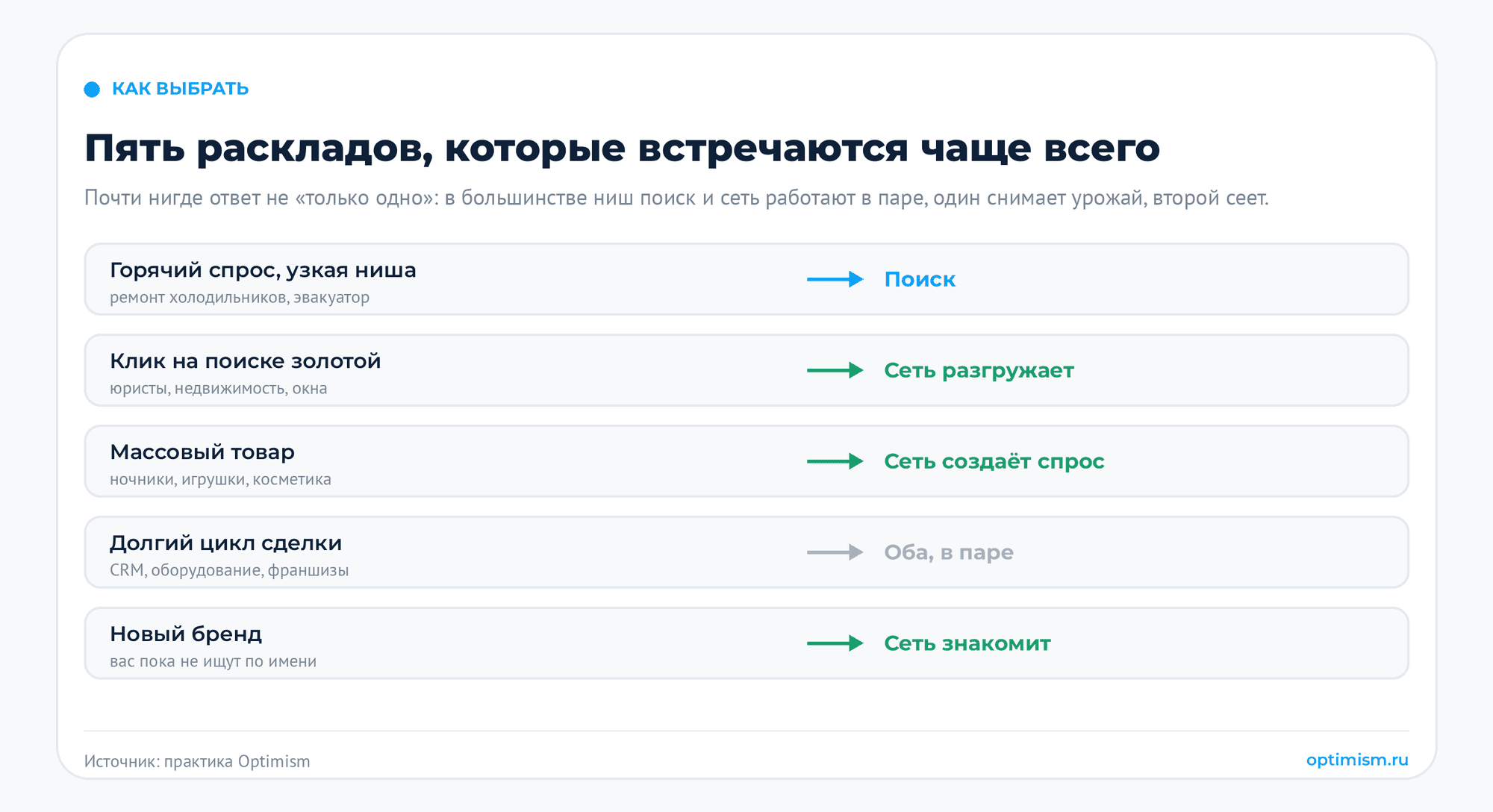The width and height of the screenshot is (1493, 812).
Task: Click the gray result label Оба, в паре
Action: pos(949,552)
